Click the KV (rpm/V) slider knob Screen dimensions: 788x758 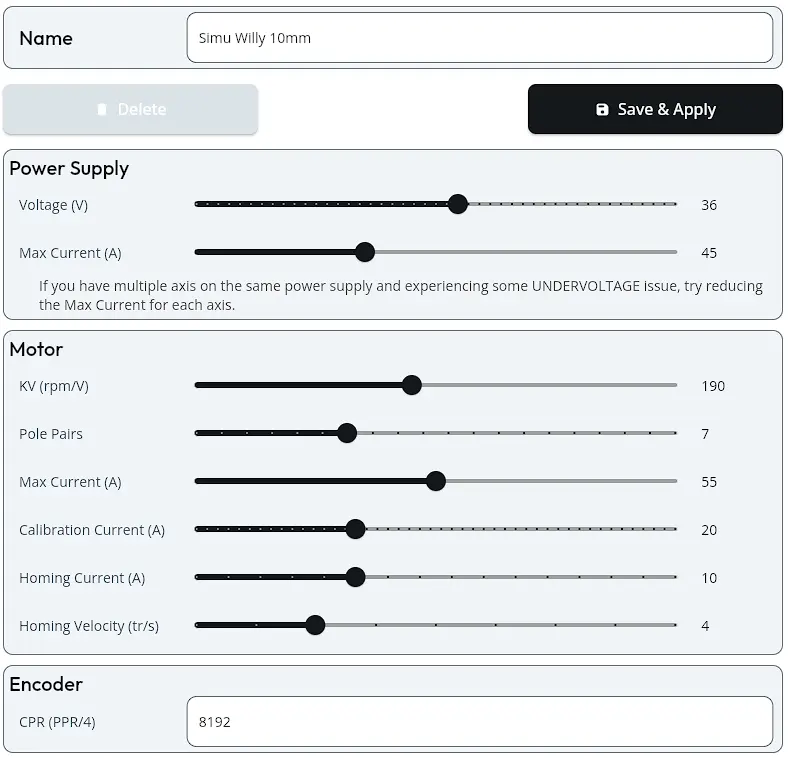[412, 385]
